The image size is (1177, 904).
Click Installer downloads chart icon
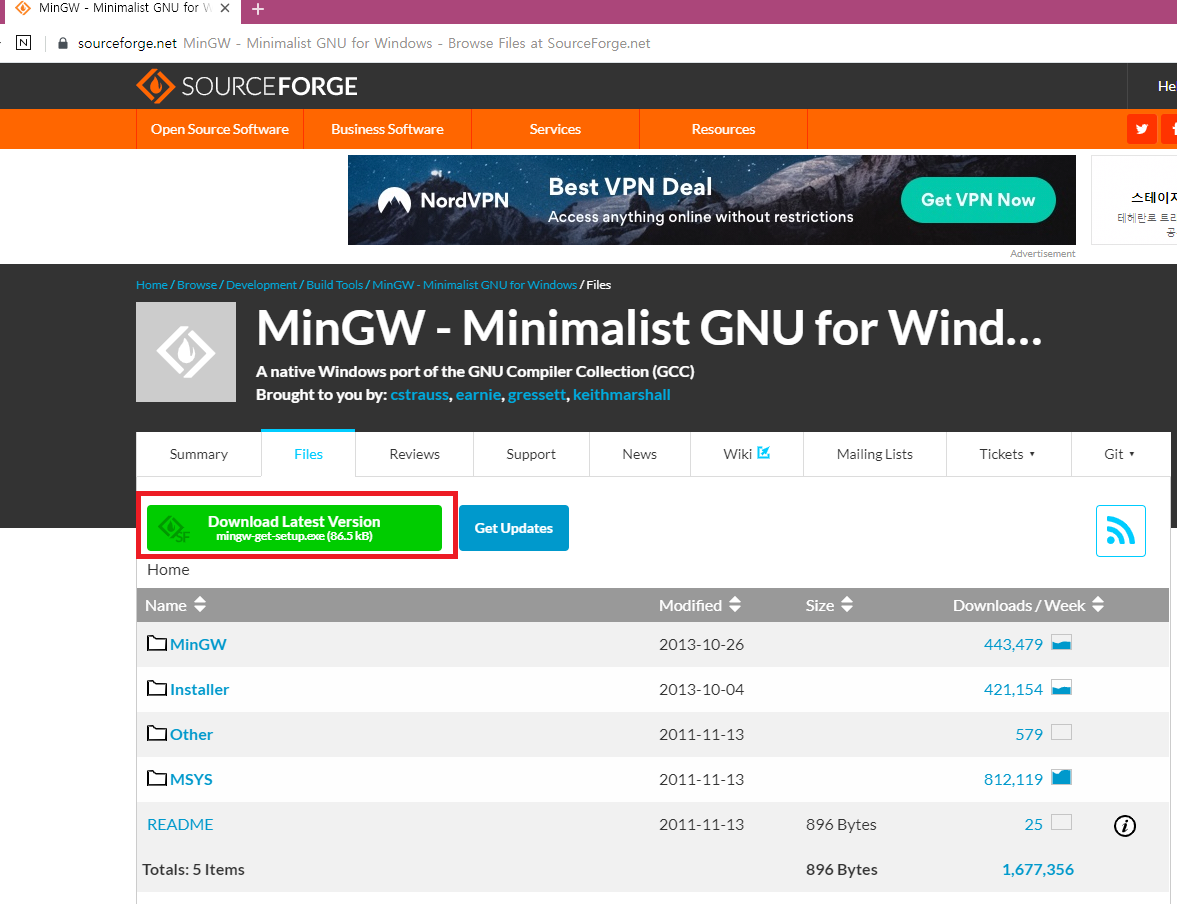tap(1061, 688)
